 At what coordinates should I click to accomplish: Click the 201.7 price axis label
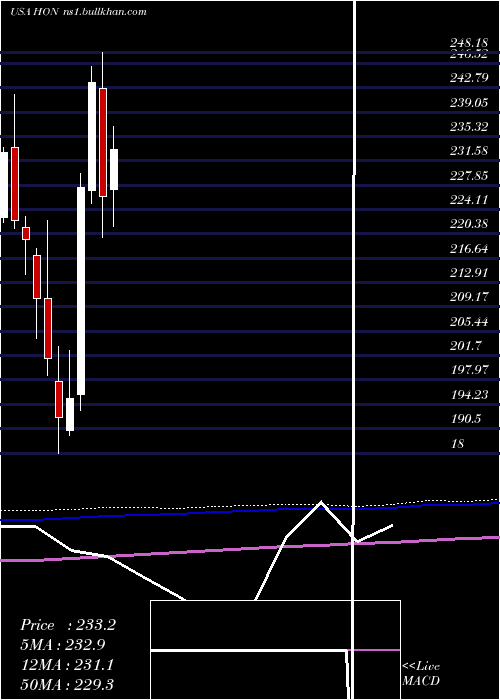465,346
